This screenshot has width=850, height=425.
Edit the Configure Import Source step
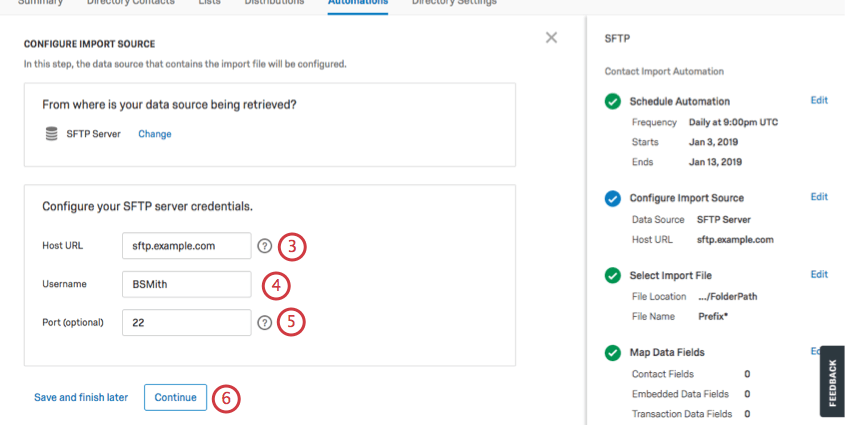coord(819,197)
